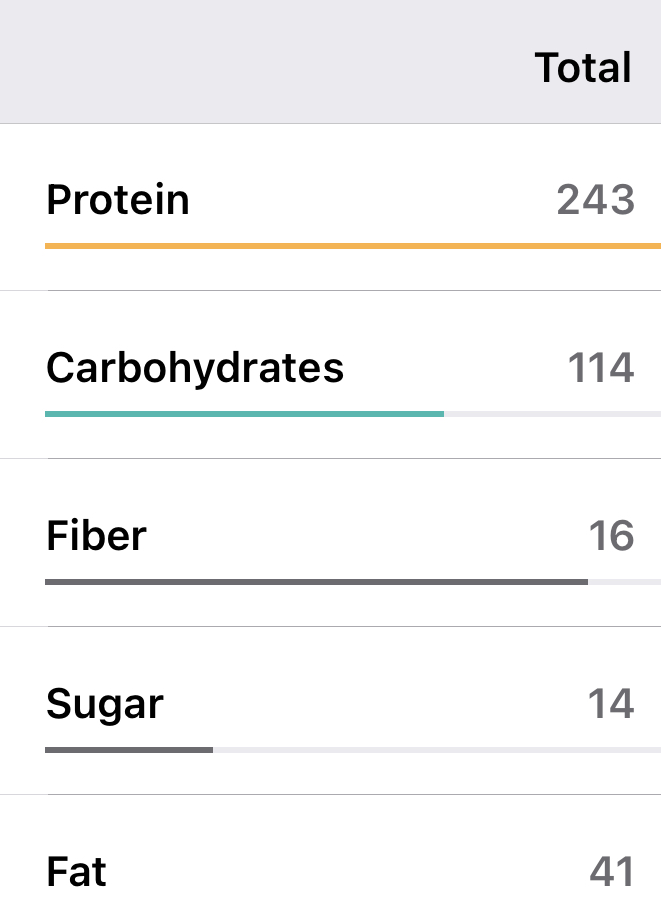Click blank space between Sugar label and value

(x=375, y=704)
